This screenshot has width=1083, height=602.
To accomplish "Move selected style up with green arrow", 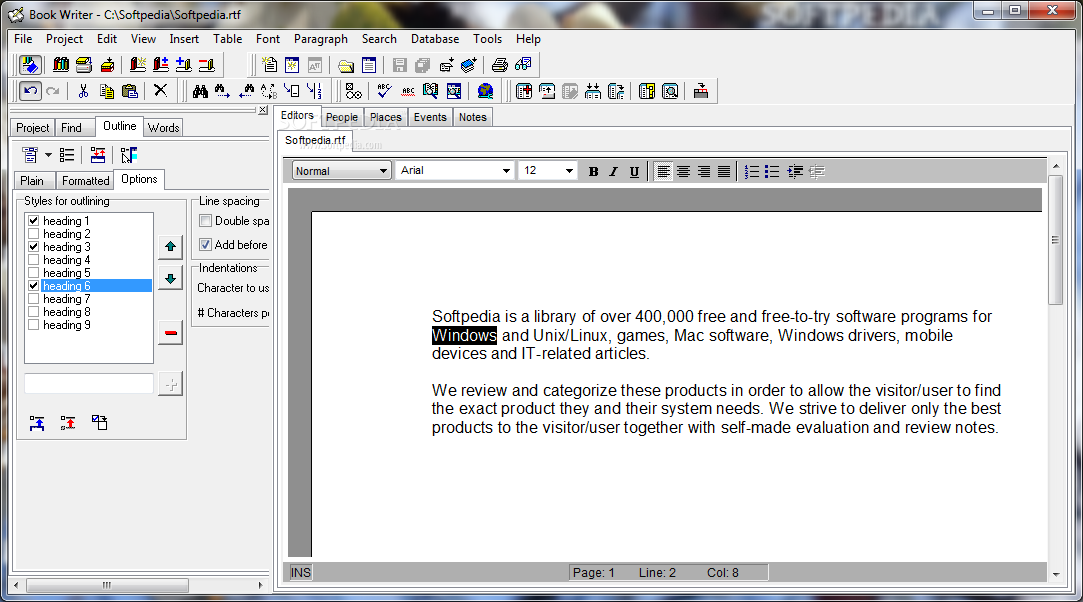I will [x=171, y=246].
